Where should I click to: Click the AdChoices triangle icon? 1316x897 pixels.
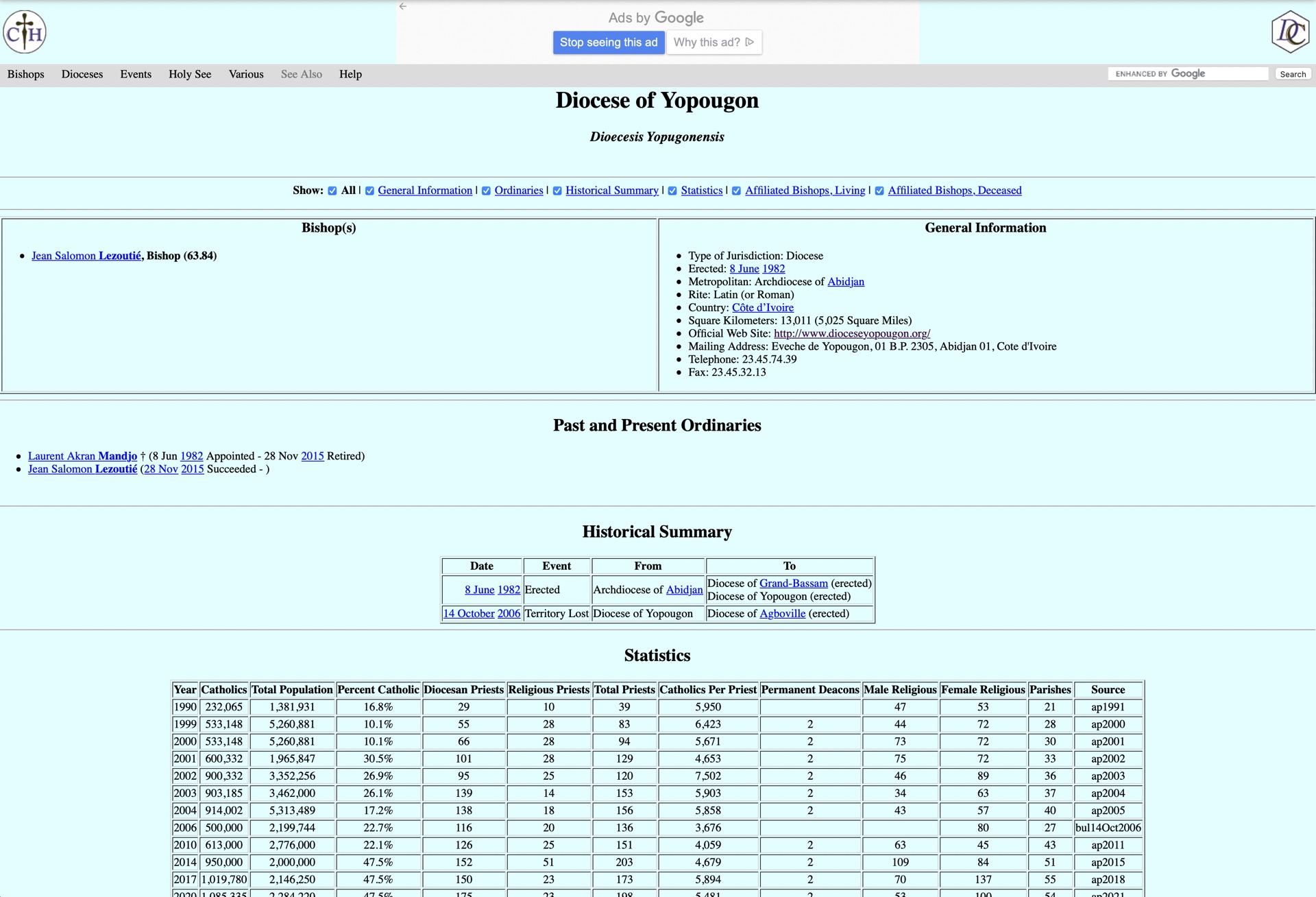click(750, 42)
